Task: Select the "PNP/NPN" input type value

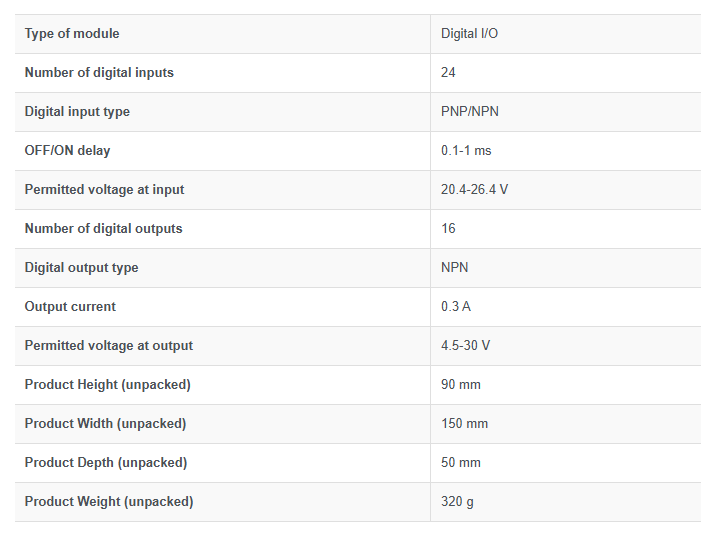Action: [x=469, y=112]
